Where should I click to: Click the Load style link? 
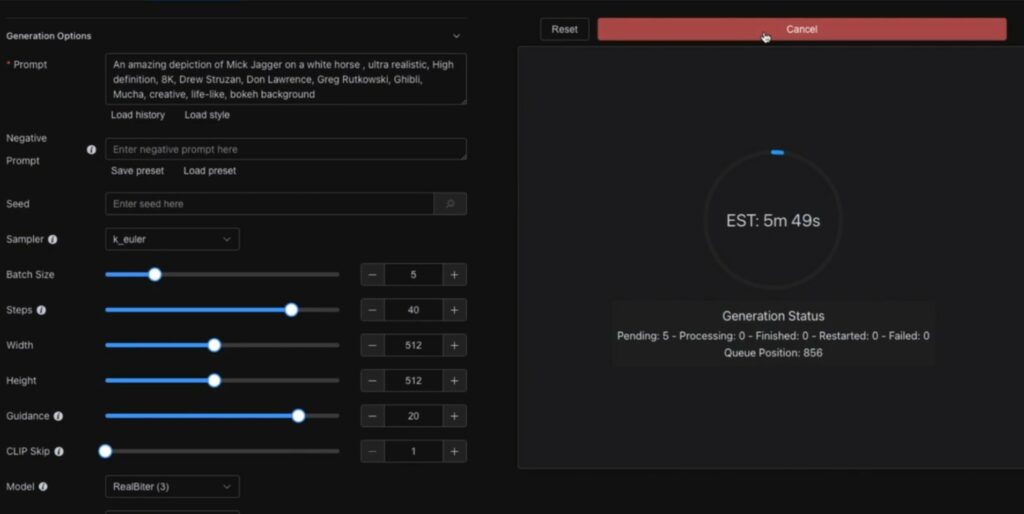point(207,115)
